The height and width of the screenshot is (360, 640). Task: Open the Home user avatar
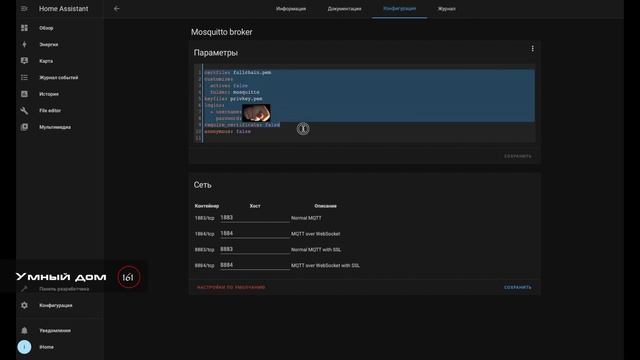[24, 347]
